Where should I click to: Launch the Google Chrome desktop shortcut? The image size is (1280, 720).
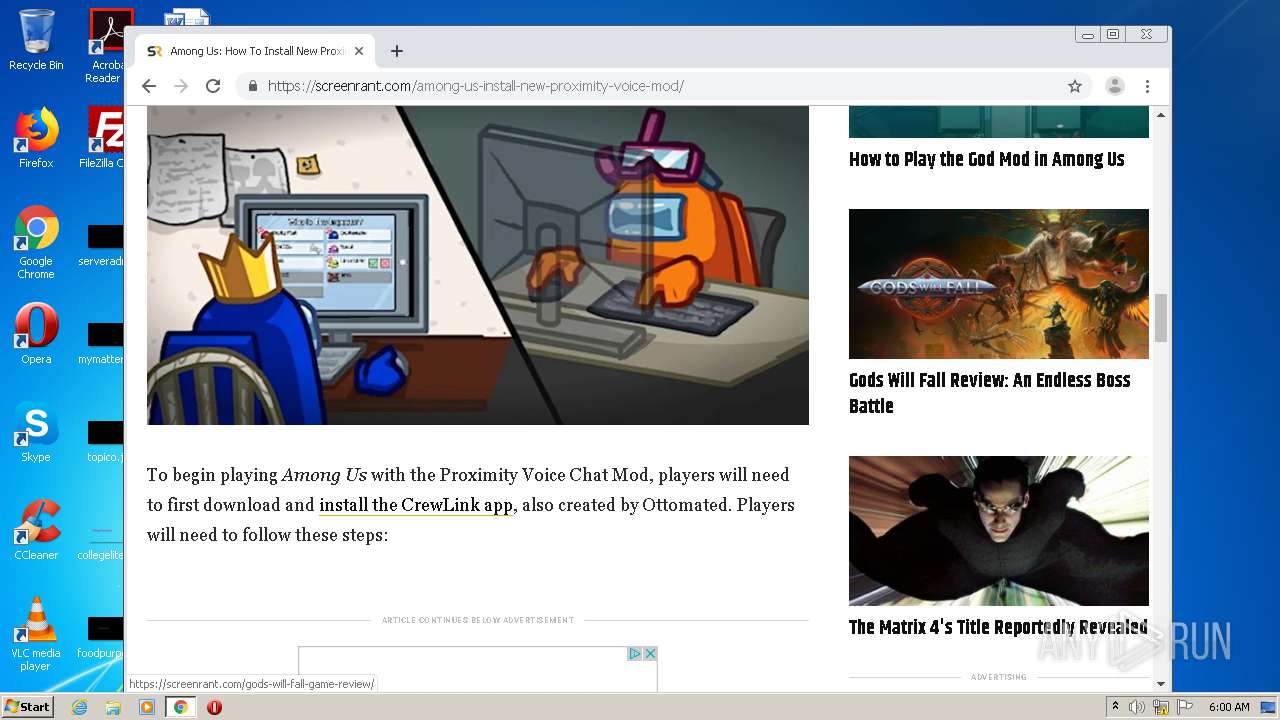point(36,243)
